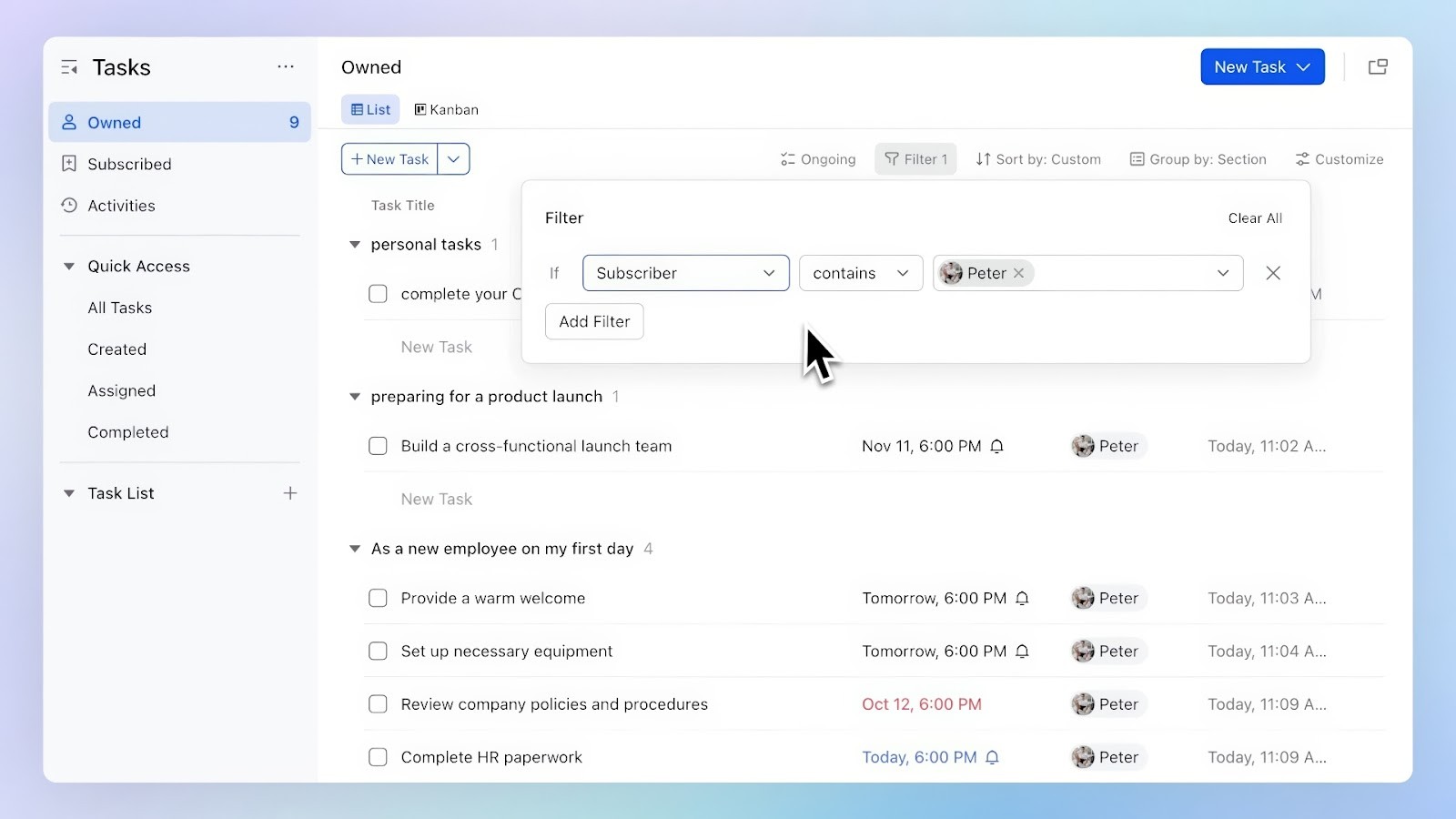Image resolution: width=1456 pixels, height=819 pixels.
Task: Click the reminder bell on Build a cross-functional launch team
Action: (997, 446)
